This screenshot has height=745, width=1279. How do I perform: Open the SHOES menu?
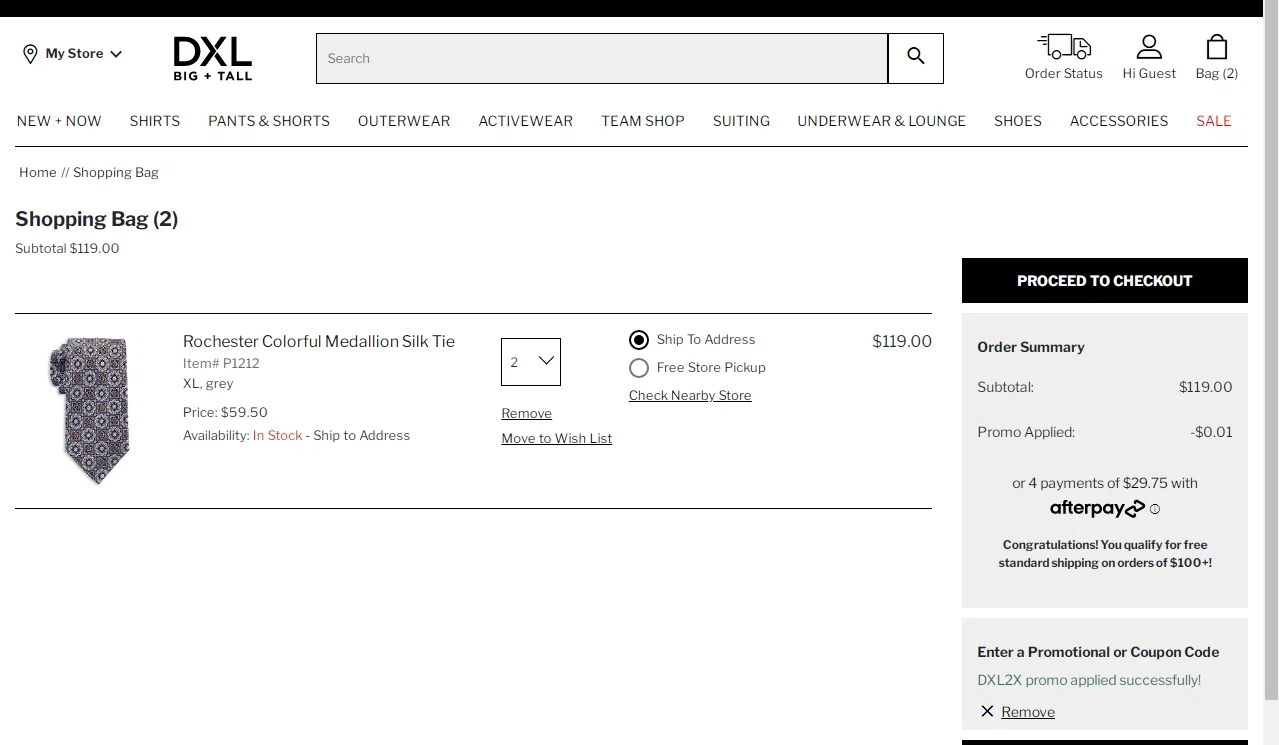1018,121
